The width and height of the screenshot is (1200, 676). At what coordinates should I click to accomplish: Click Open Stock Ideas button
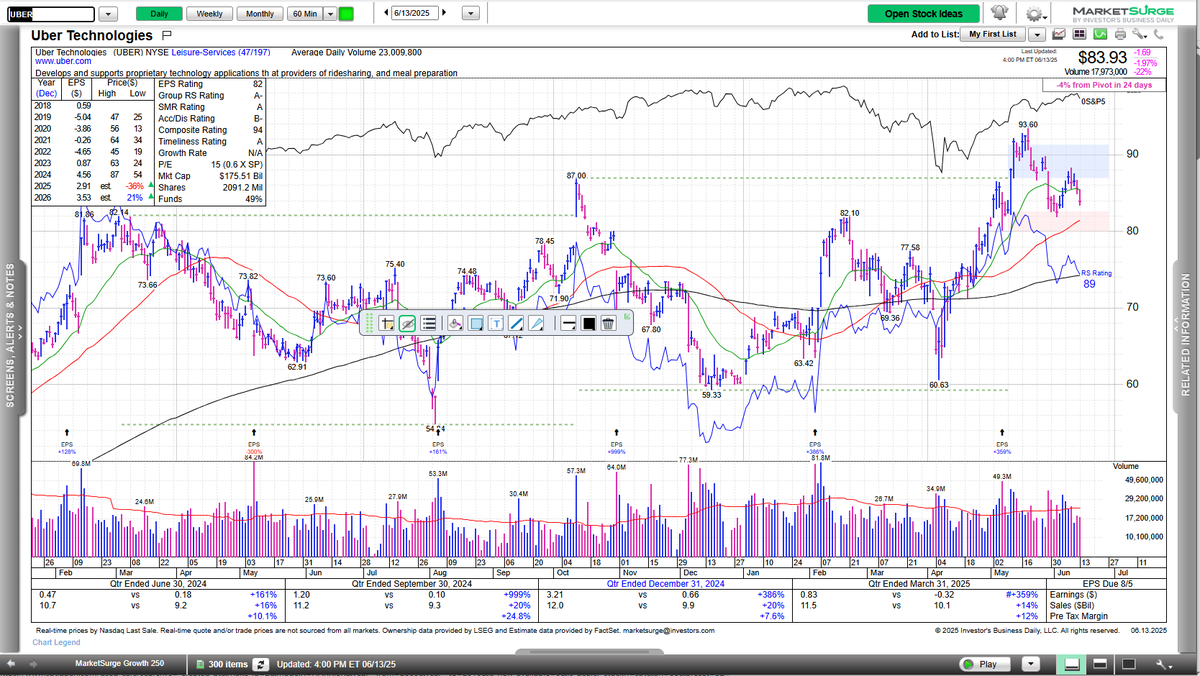click(x=923, y=13)
